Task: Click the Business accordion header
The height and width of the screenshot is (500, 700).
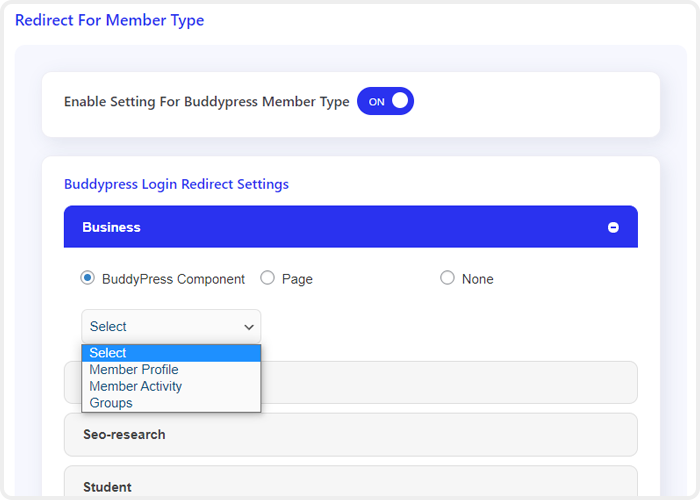Action: click(351, 227)
